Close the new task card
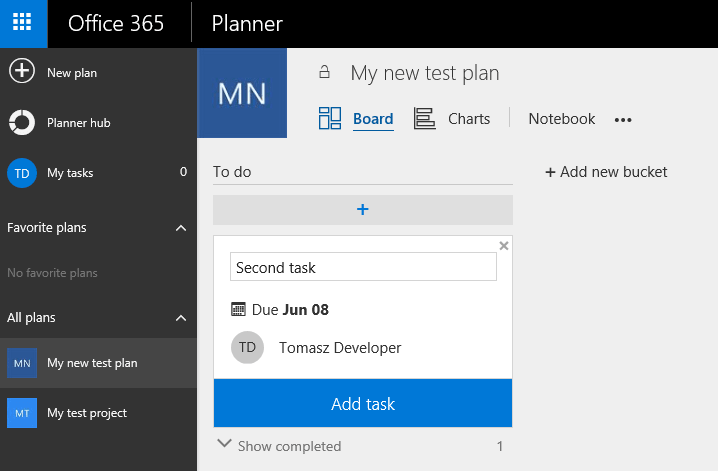This screenshot has height=471, width=718. [504, 246]
